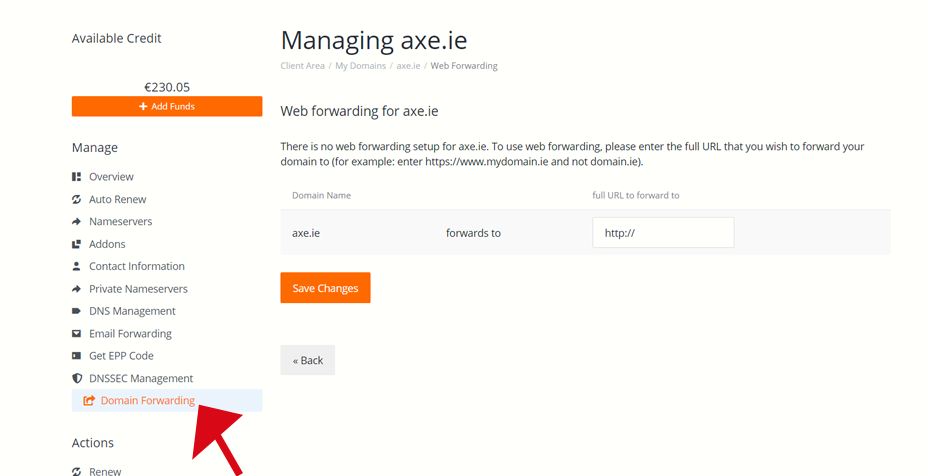Open Private Nameservers menu item

click(x=138, y=289)
